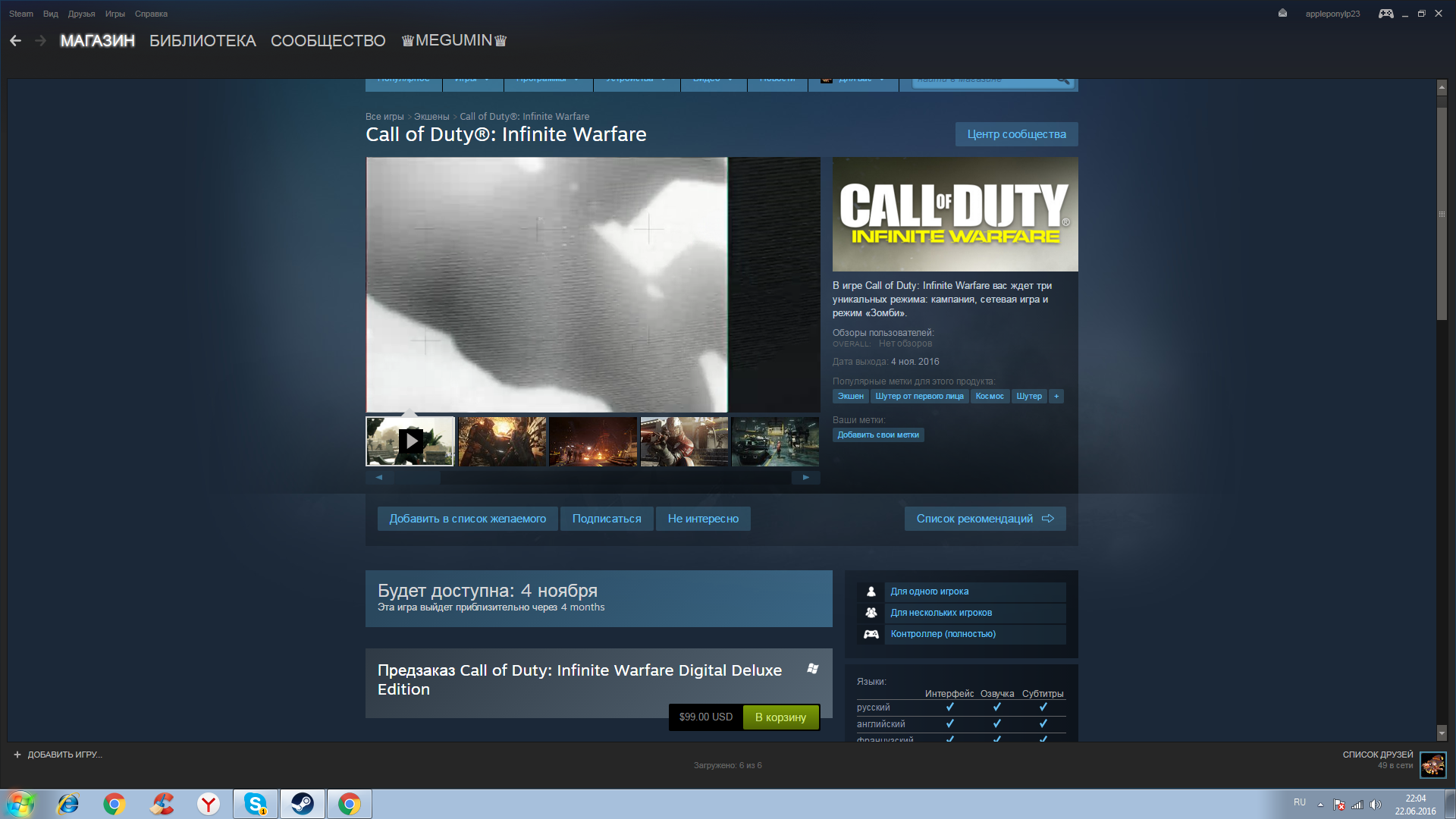The image size is (1456, 819).
Task: Switch to the БИБЛИОТЕКА tab
Action: pos(202,41)
